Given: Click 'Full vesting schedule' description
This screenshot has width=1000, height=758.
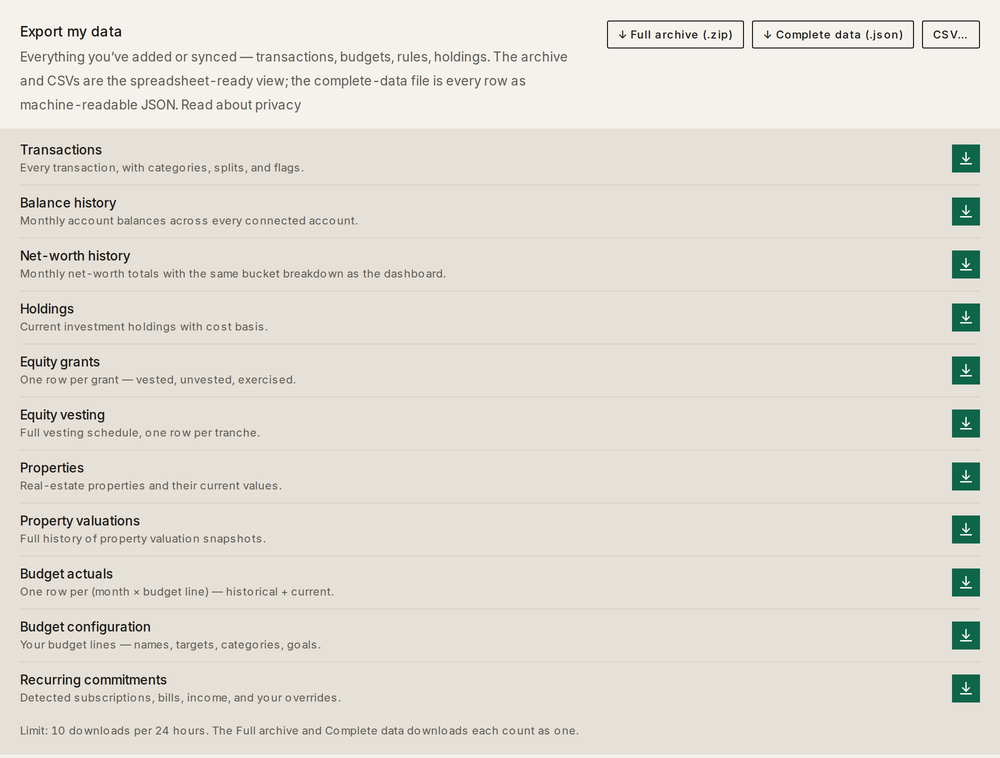Looking at the screenshot, I should (140, 432).
